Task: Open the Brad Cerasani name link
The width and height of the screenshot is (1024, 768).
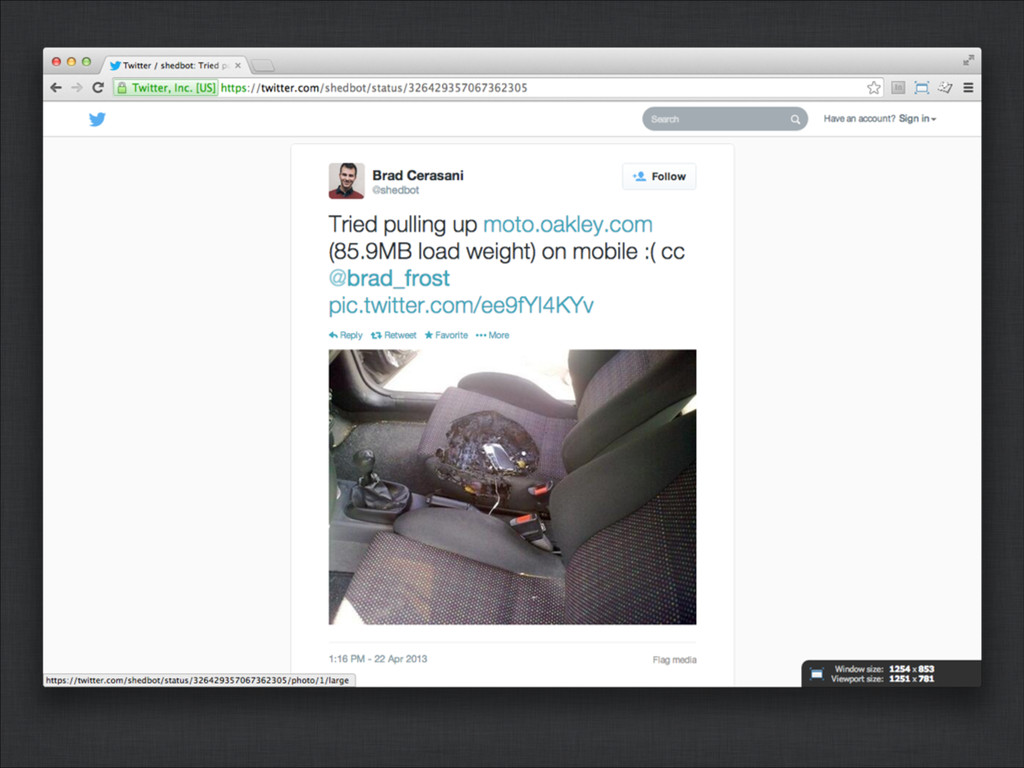Action: 418,175
